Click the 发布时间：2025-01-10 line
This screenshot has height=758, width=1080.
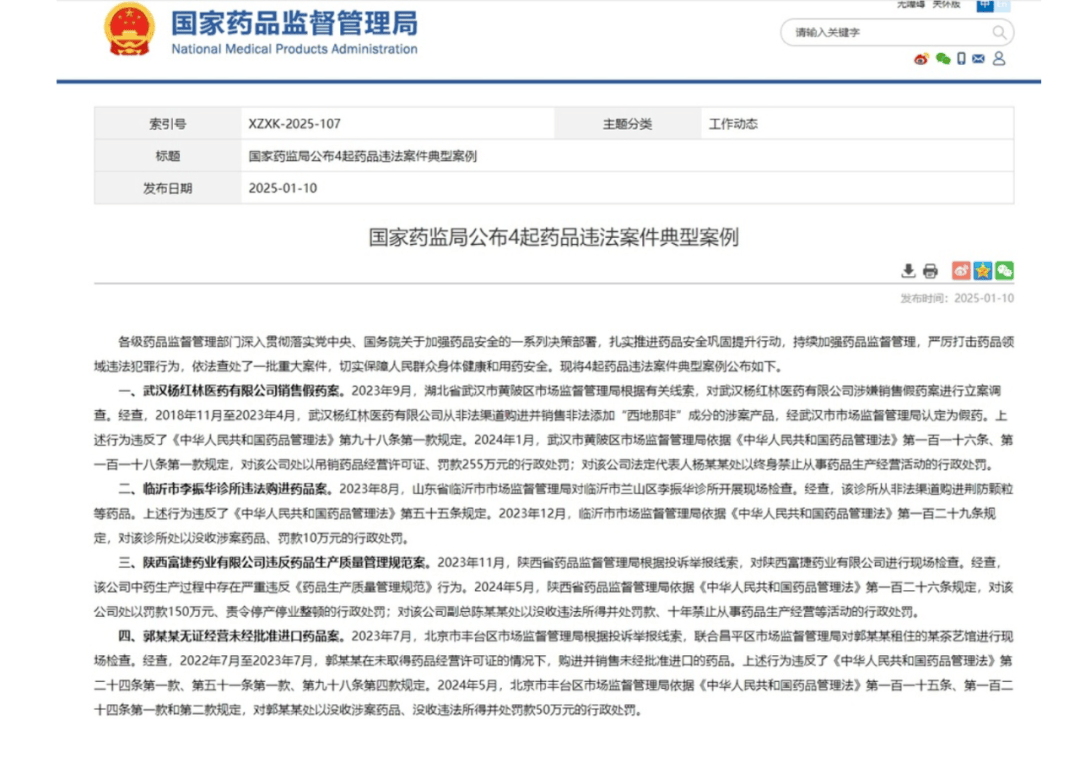tap(957, 298)
